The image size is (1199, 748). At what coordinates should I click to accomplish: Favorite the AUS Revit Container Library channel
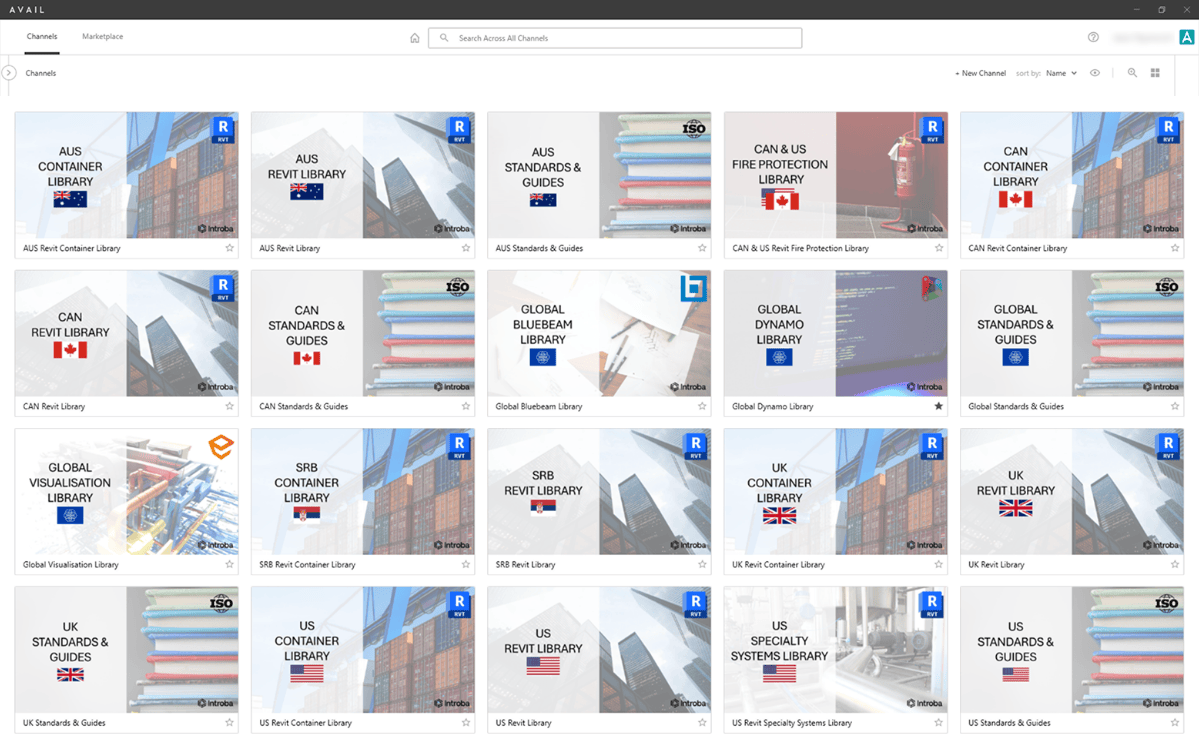tap(229, 248)
